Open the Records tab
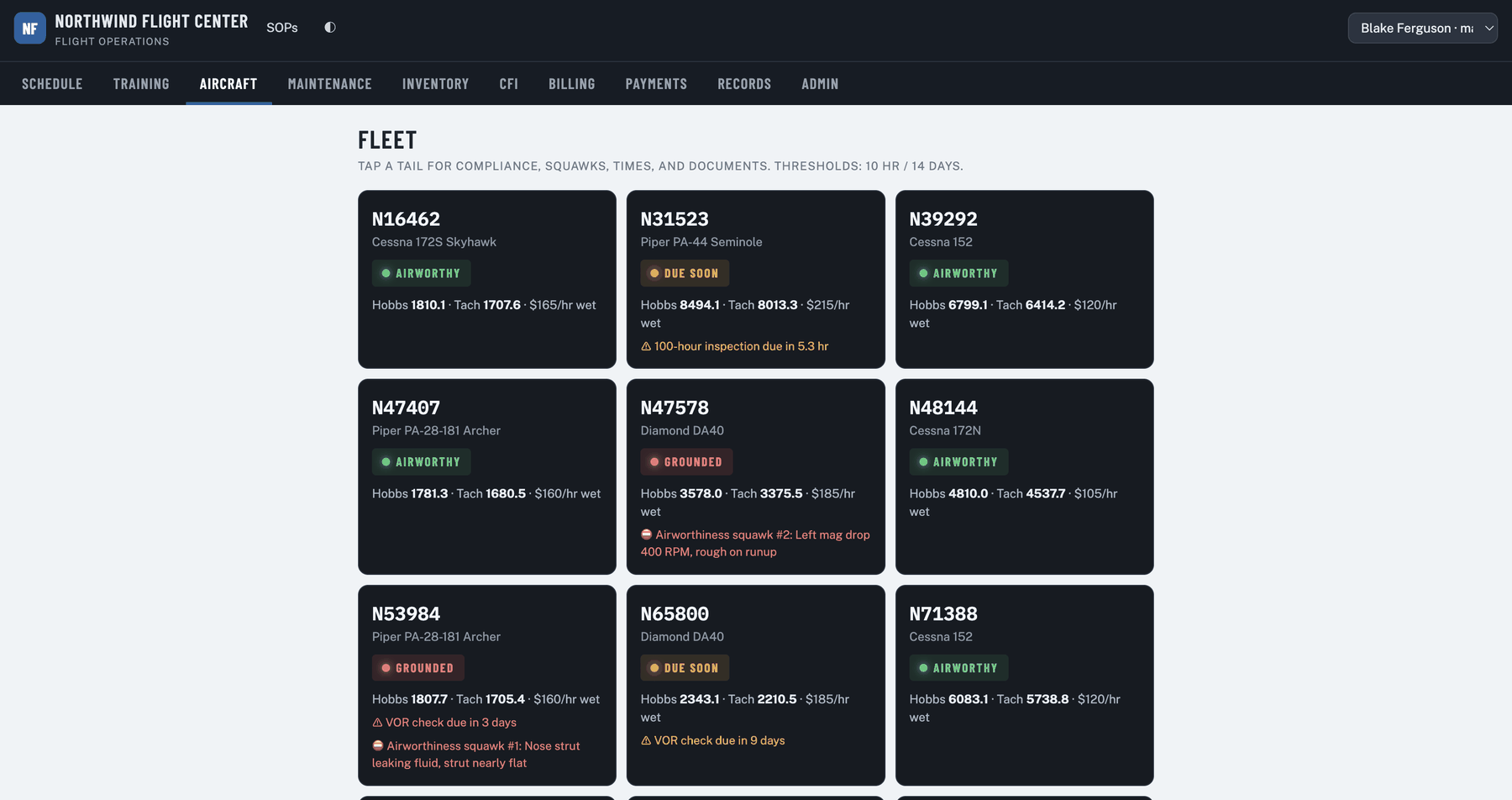Screen dimensions: 1512x800 (744, 84)
